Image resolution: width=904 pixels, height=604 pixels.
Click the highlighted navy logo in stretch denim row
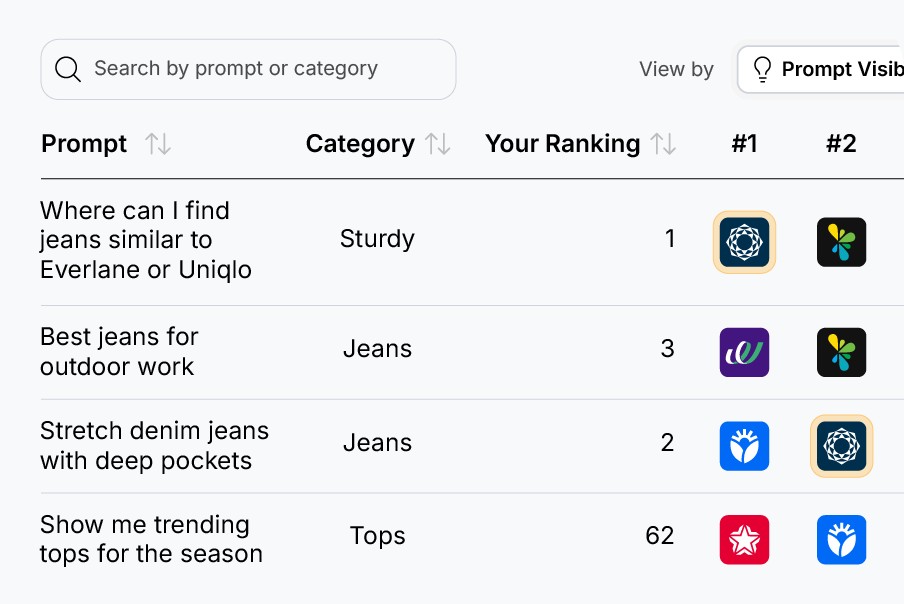coord(841,446)
